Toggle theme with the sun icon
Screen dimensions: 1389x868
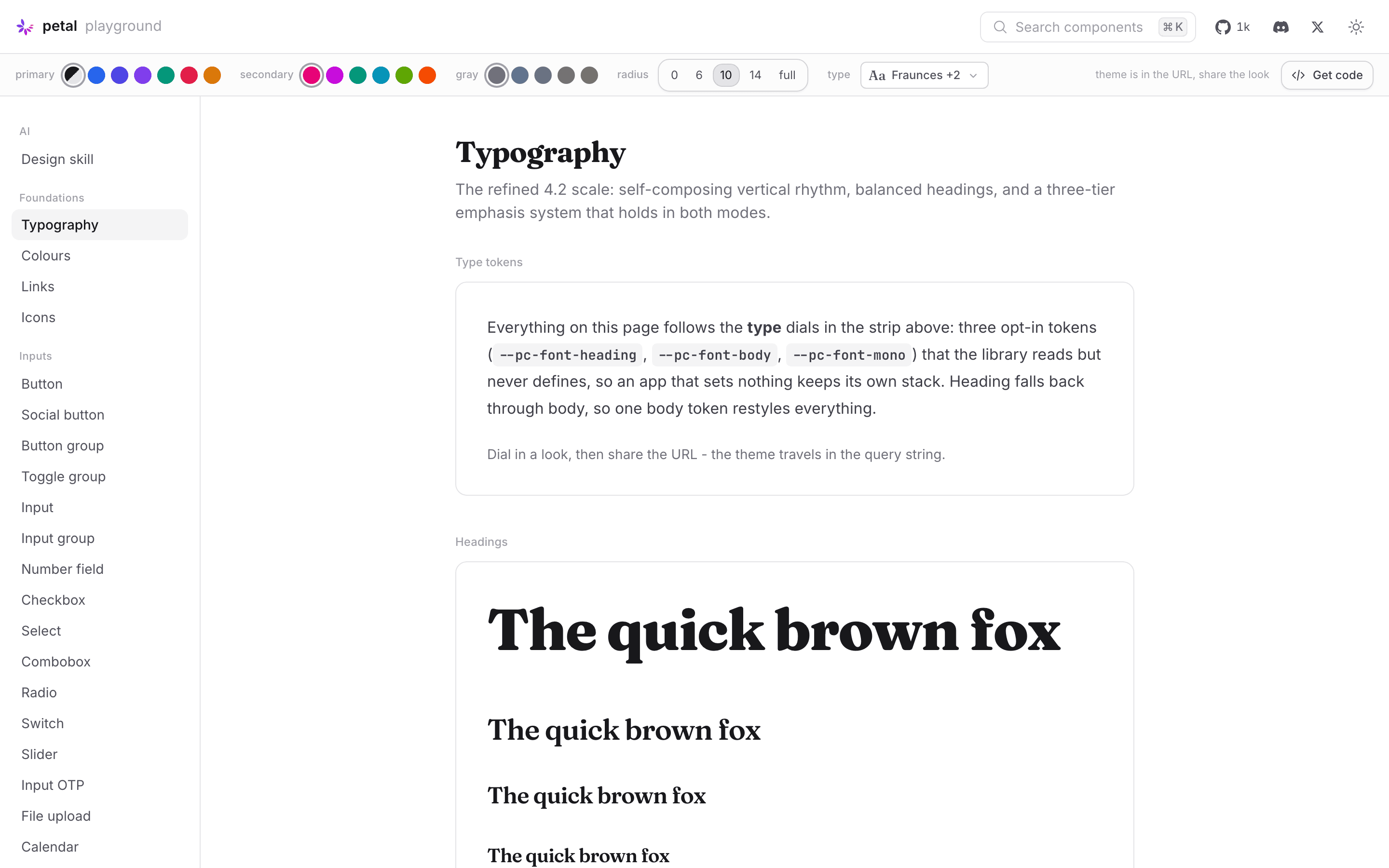(1356, 27)
